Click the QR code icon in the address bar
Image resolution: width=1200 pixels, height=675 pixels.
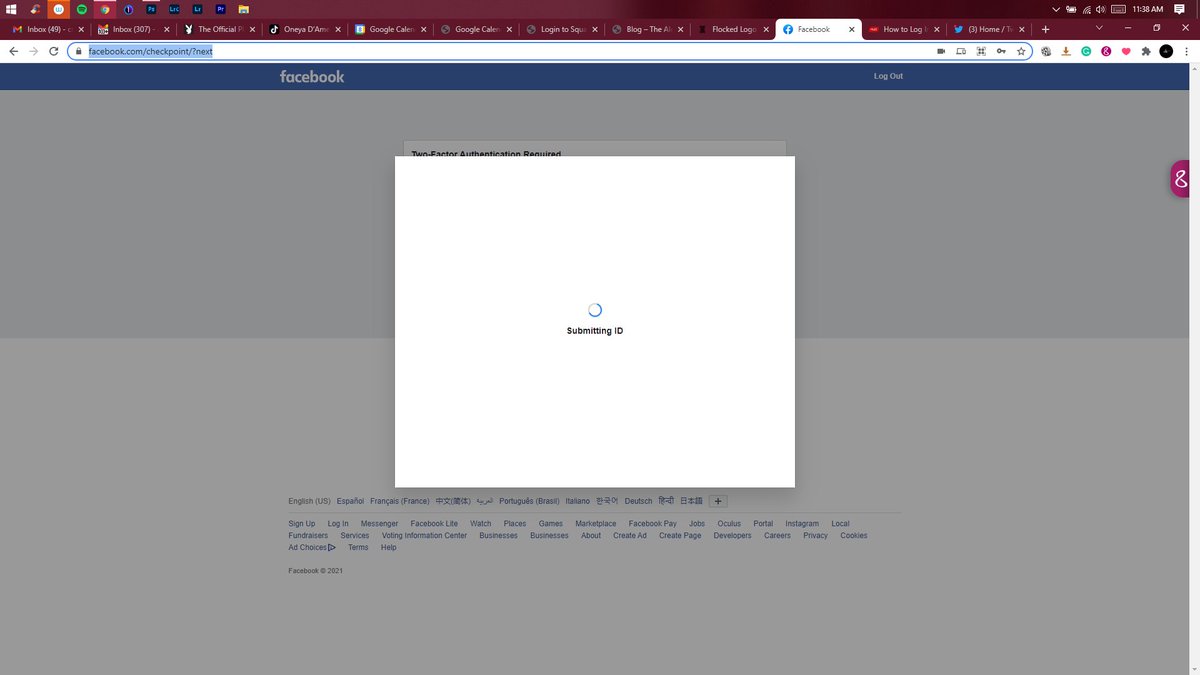(981, 51)
